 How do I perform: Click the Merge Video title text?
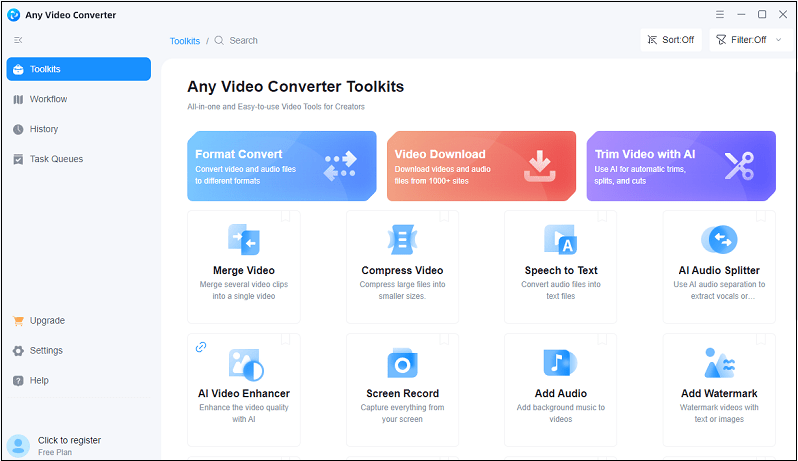pyautogui.click(x=244, y=270)
